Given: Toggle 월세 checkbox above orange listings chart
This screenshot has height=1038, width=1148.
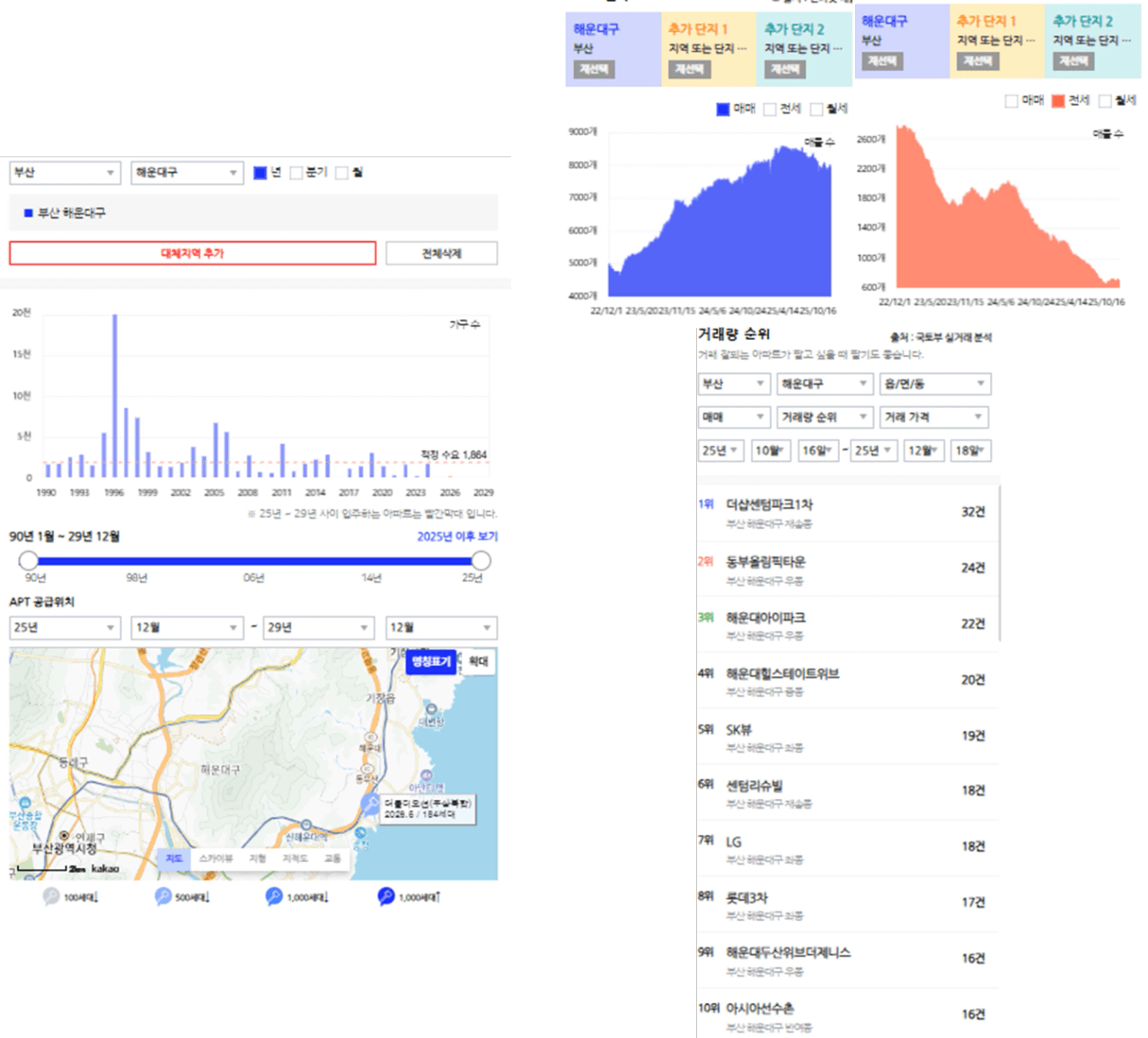Looking at the screenshot, I should (x=1105, y=101).
